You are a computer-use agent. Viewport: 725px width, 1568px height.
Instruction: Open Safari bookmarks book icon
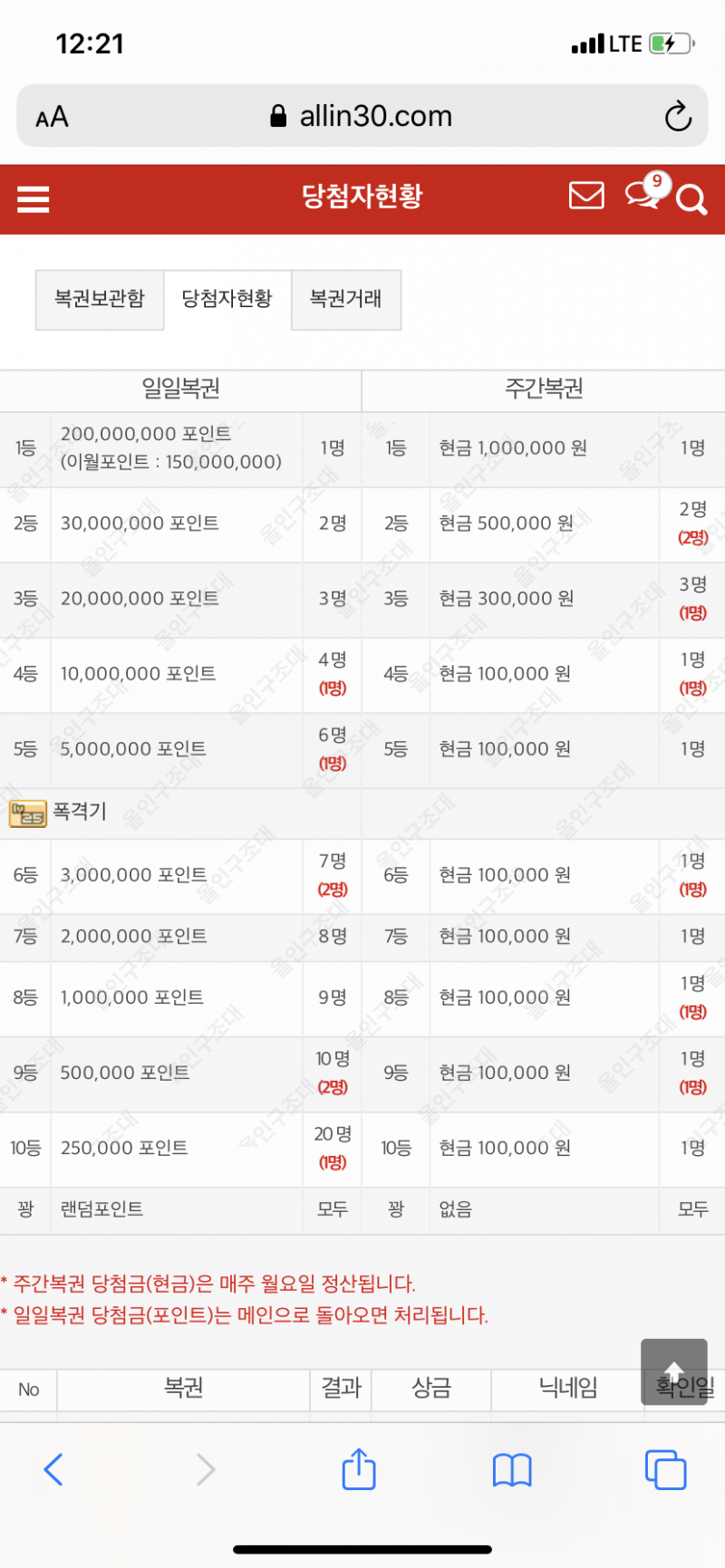point(512,1470)
